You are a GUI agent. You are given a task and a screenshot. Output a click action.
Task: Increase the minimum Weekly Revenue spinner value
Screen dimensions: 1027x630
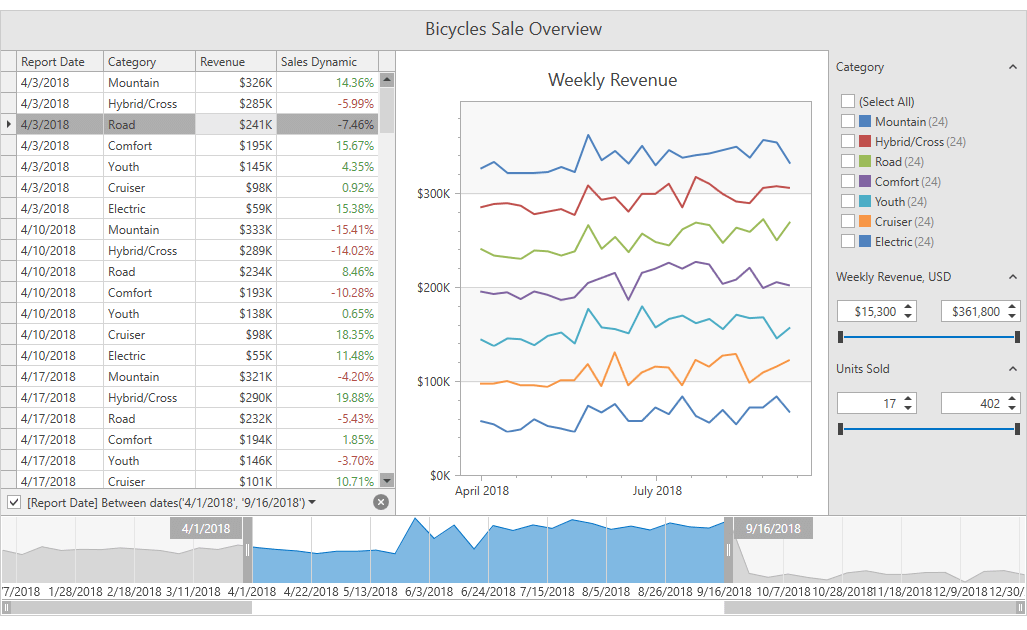[x=908, y=307]
